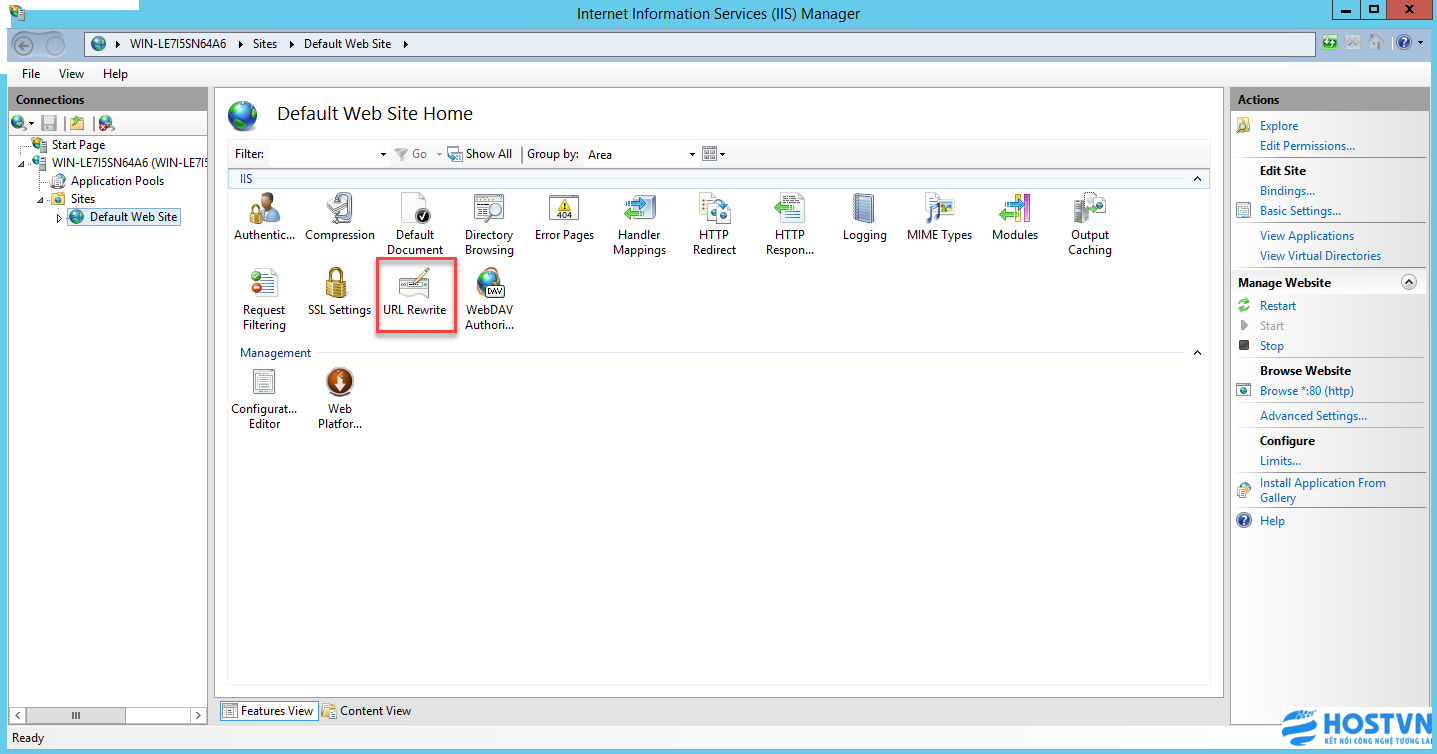Click Install Application From Gallery link
This screenshot has width=1437, height=754.
click(1322, 490)
